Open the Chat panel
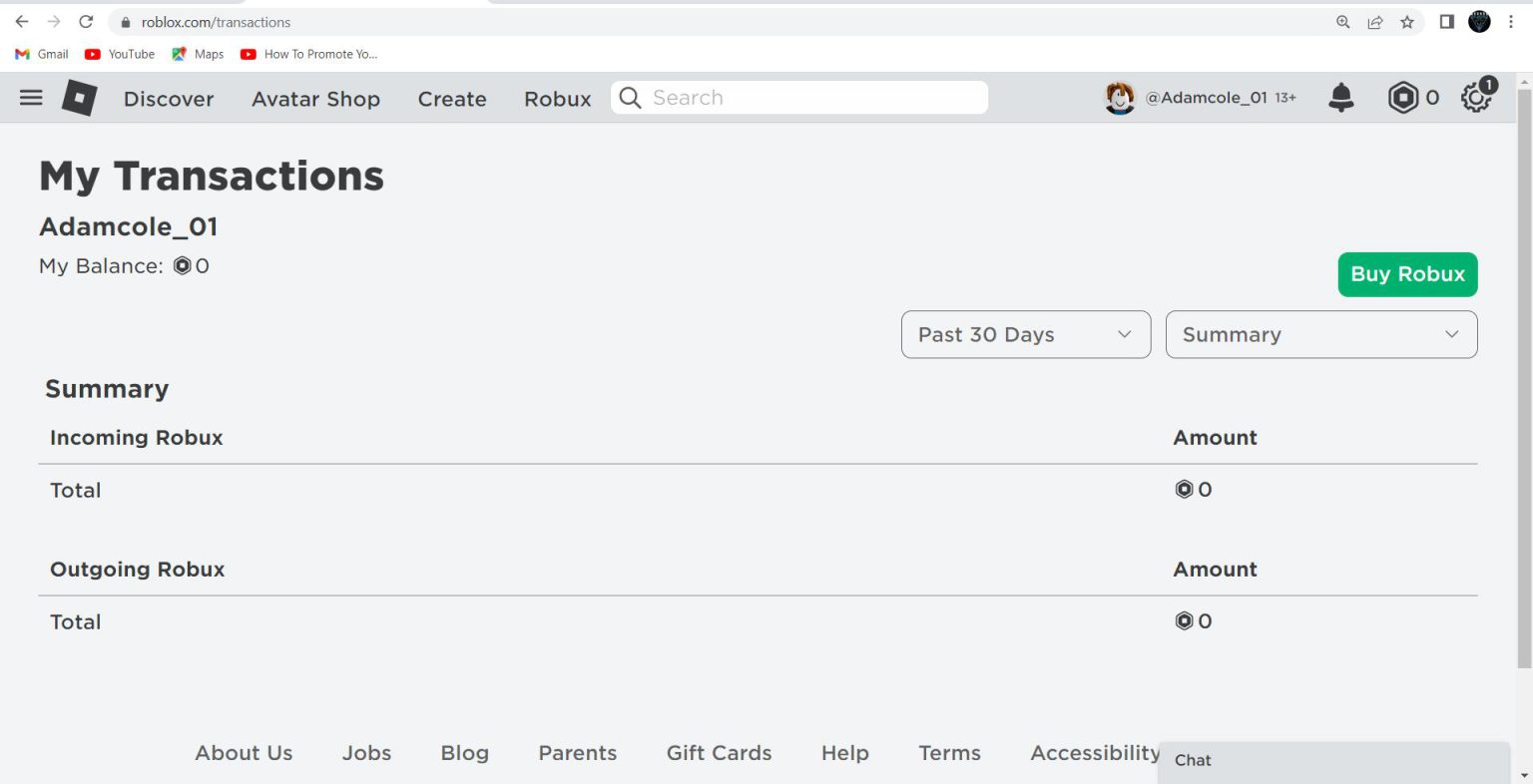This screenshot has width=1533, height=784. (1192, 760)
